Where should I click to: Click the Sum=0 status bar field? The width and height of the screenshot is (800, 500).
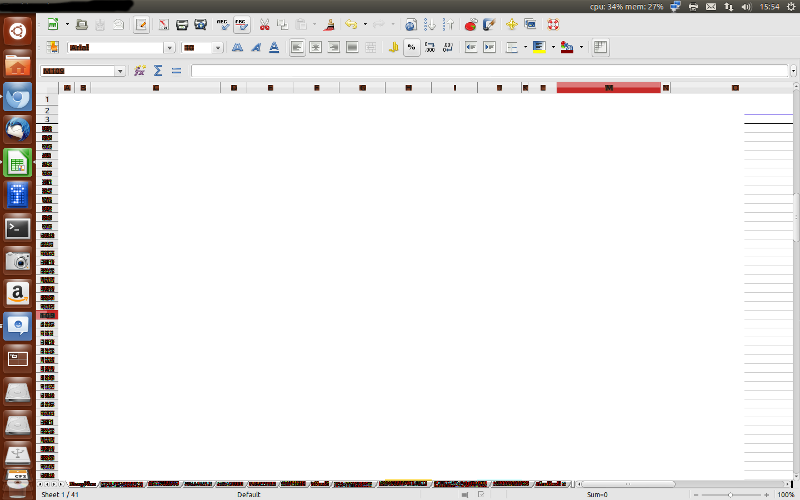(597, 494)
